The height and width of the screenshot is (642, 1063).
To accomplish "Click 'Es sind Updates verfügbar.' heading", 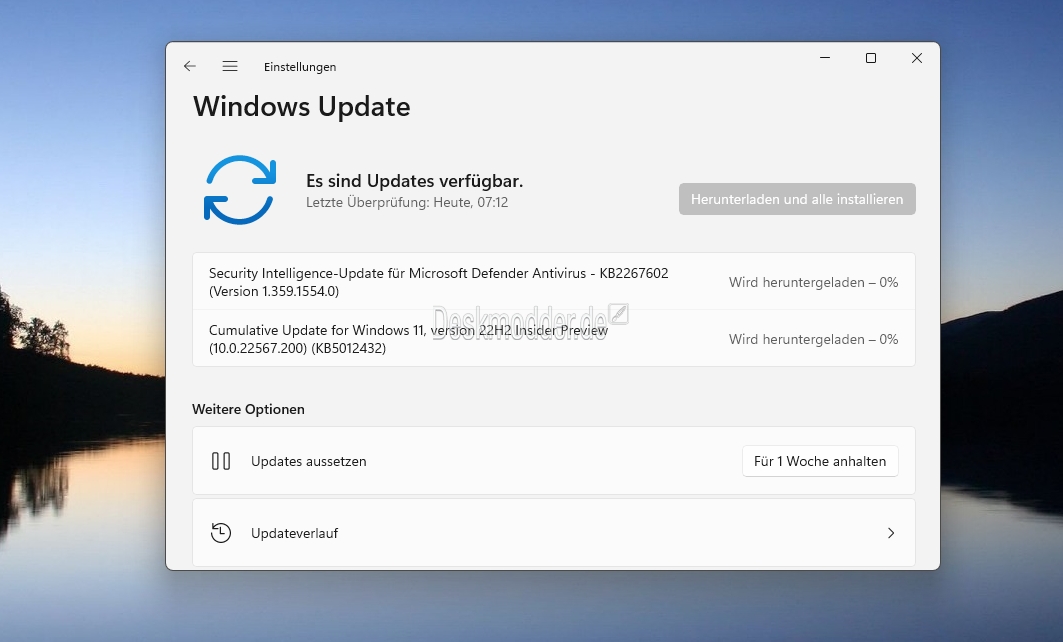I will 414,181.
